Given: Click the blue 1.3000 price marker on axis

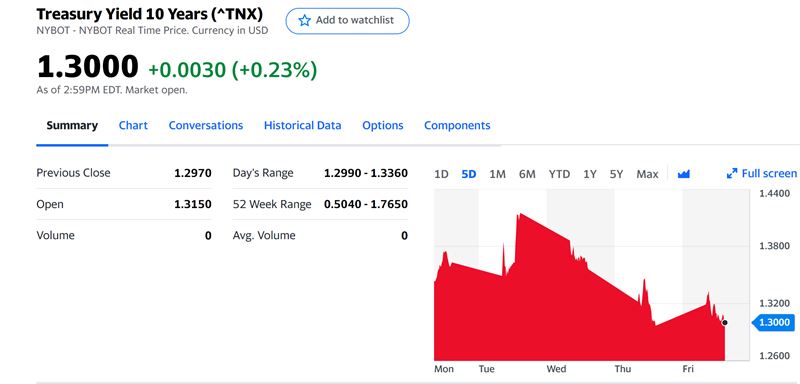Looking at the screenshot, I should click(772, 322).
